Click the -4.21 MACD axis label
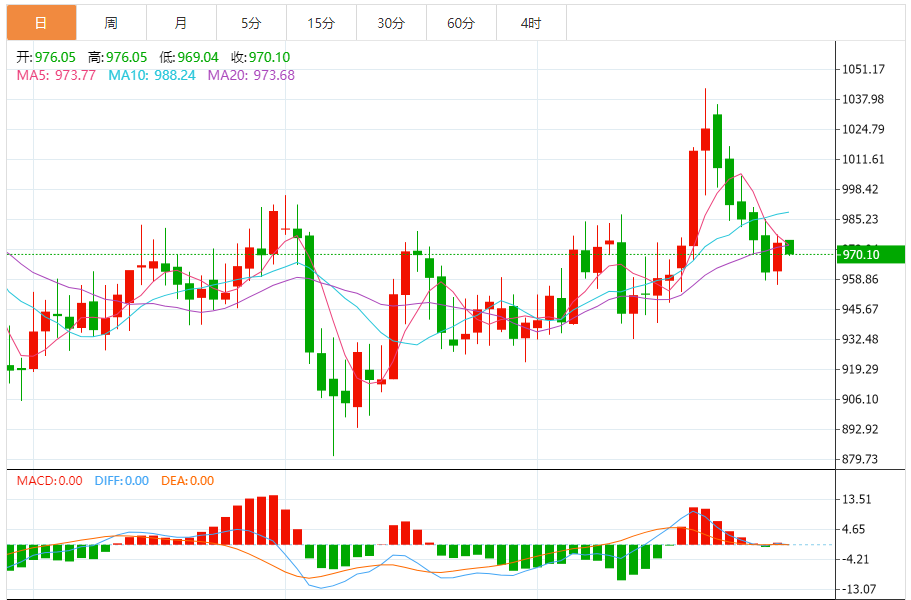 pos(856,559)
